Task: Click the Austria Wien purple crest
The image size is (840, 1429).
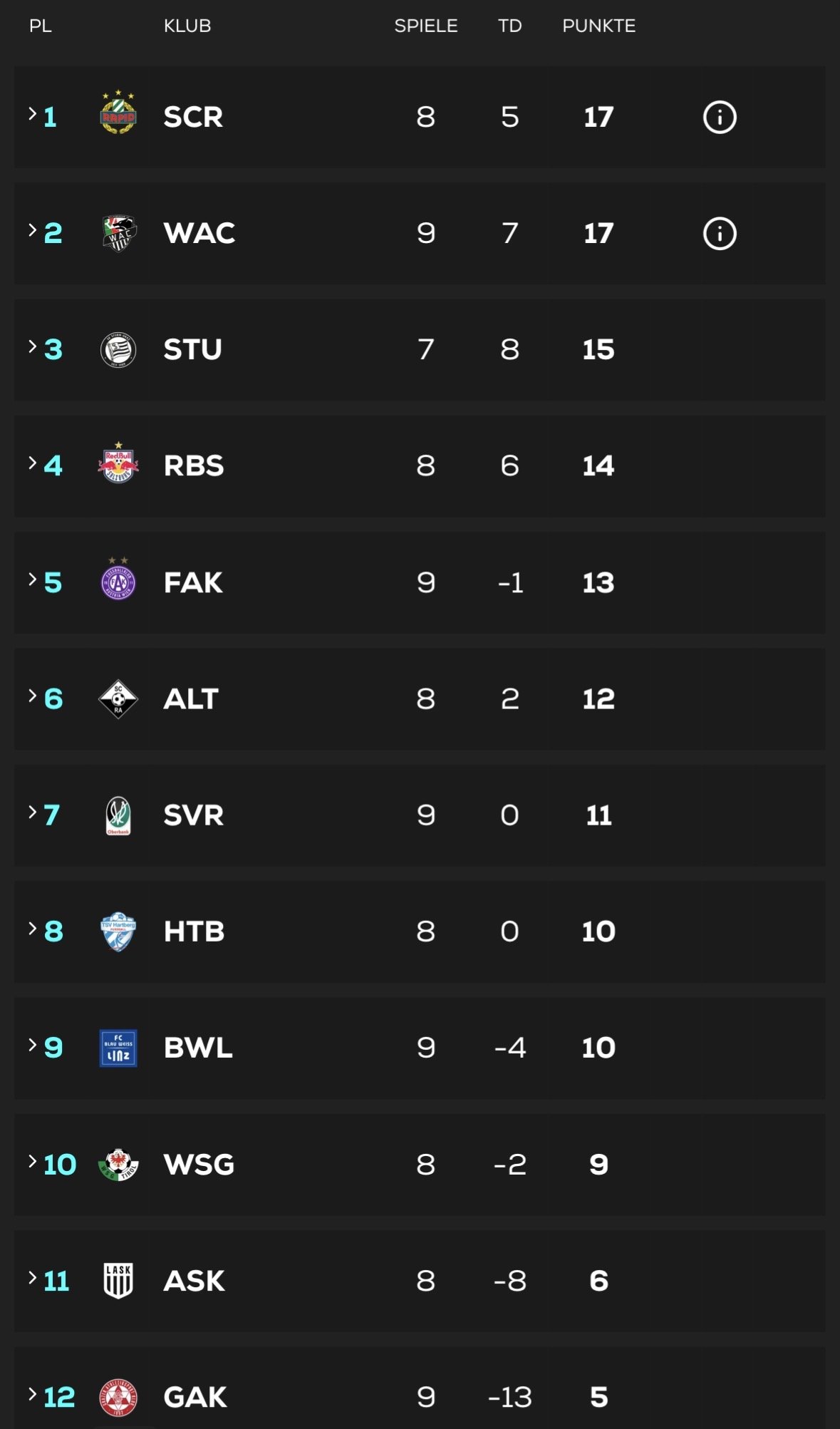Action: (x=118, y=581)
